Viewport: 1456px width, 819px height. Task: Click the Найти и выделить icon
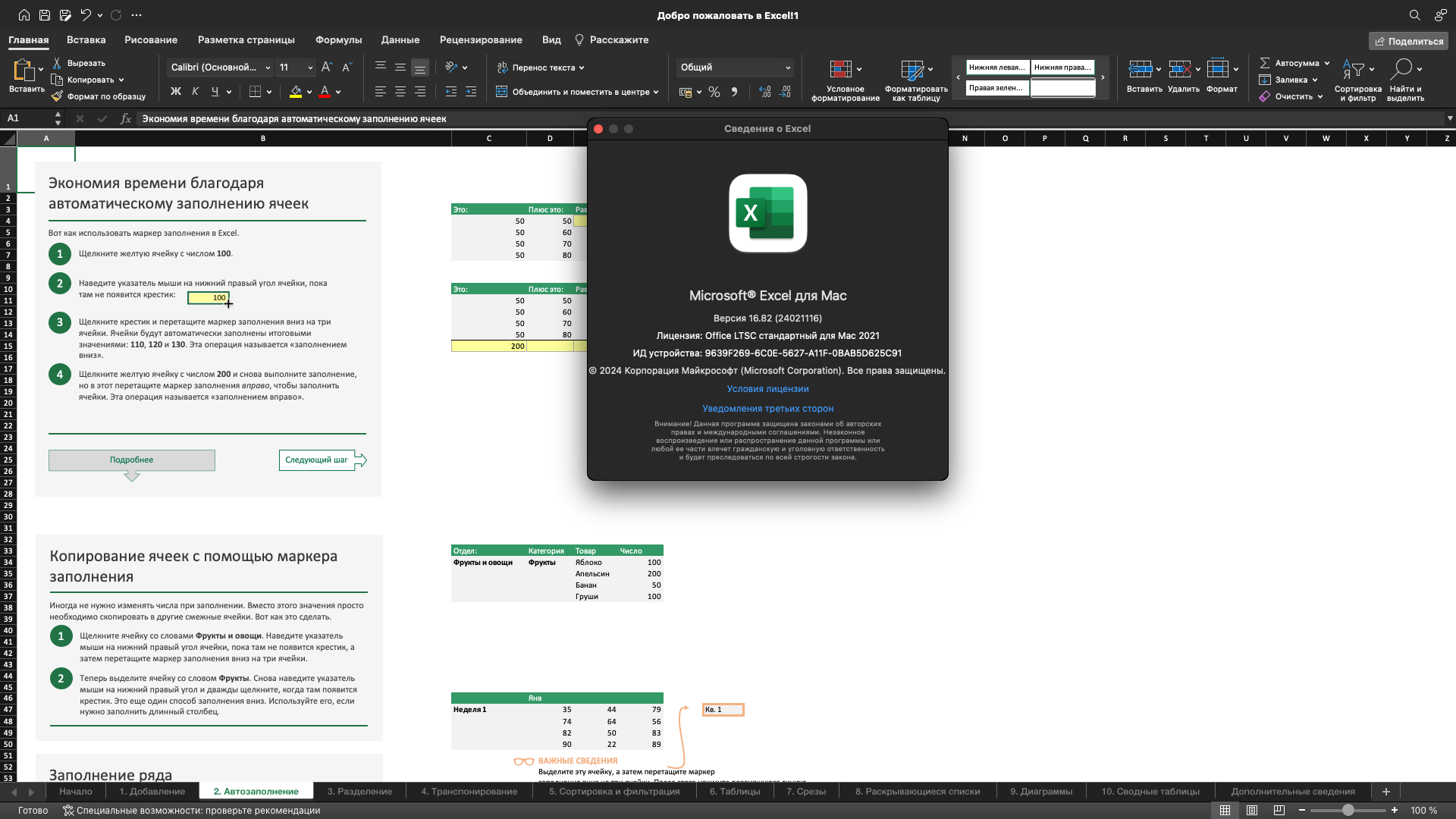(x=1405, y=78)
